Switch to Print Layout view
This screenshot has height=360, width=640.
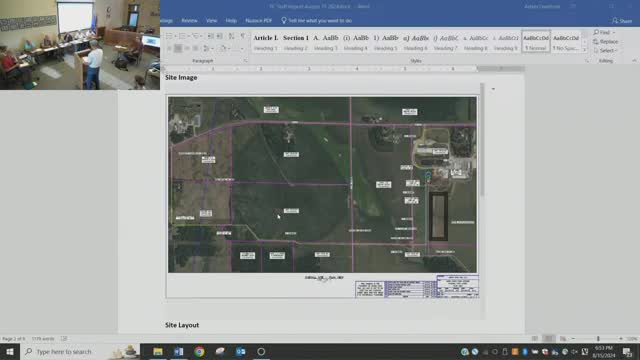click(x=549, y=339)
